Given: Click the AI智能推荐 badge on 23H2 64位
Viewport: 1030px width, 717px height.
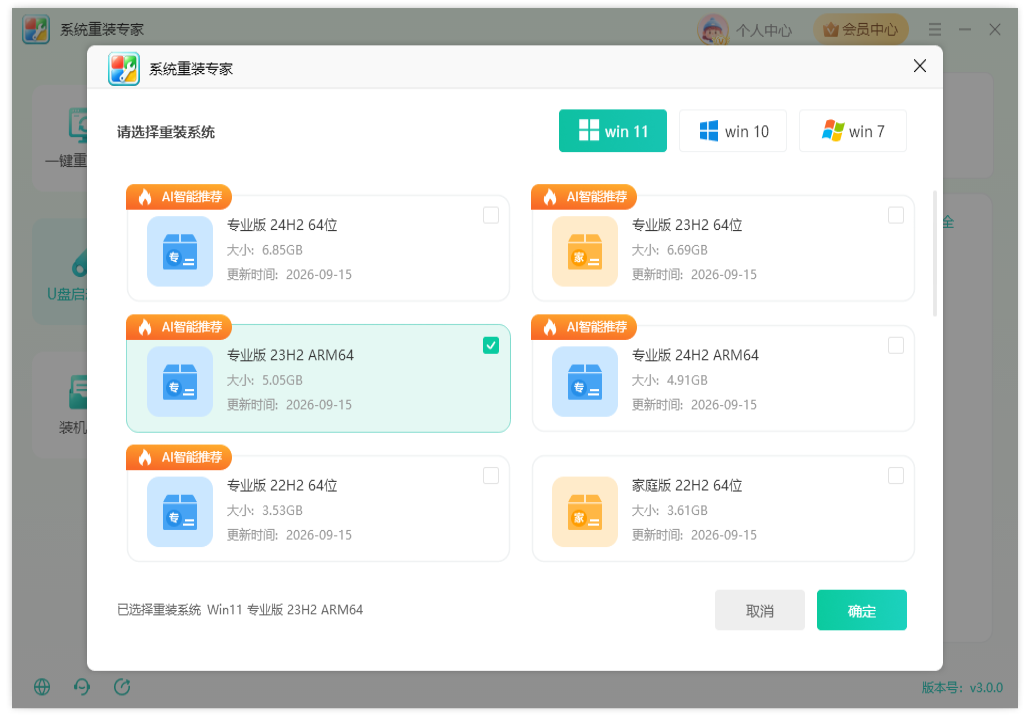Looking at the screenshot, I should pos(583,196).
